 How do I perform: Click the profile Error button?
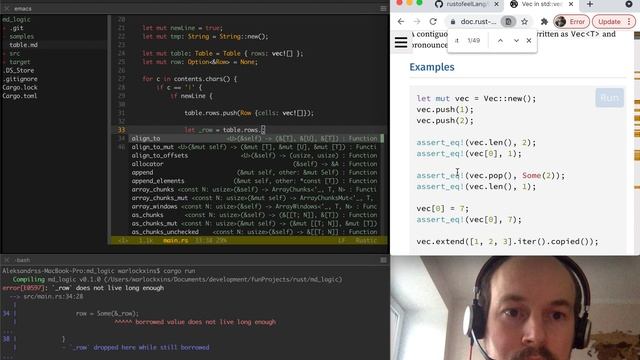coord(571,22)
